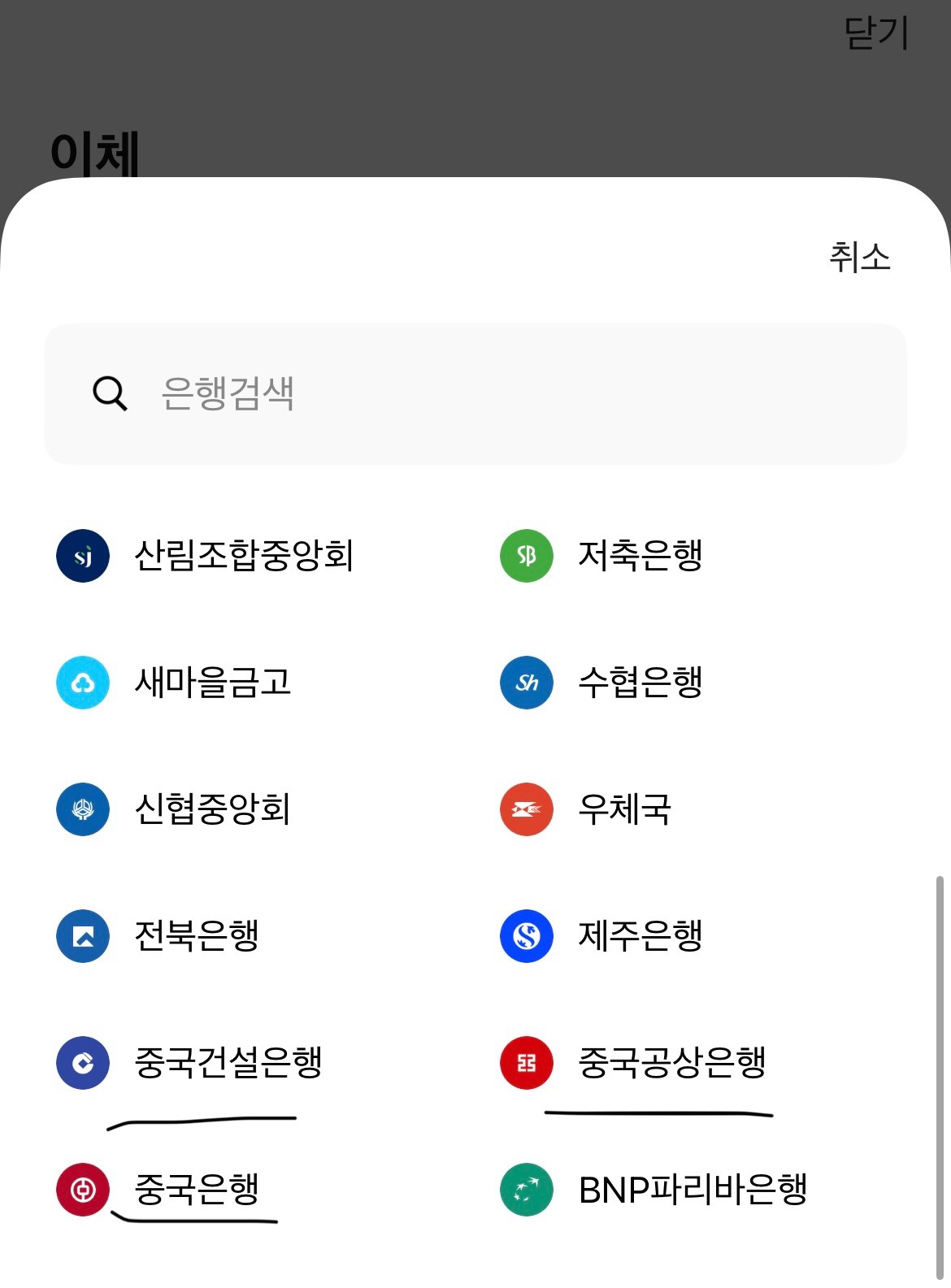Tap 닫기 at the top
This screenshot has width=951, height=1288.
876,33
